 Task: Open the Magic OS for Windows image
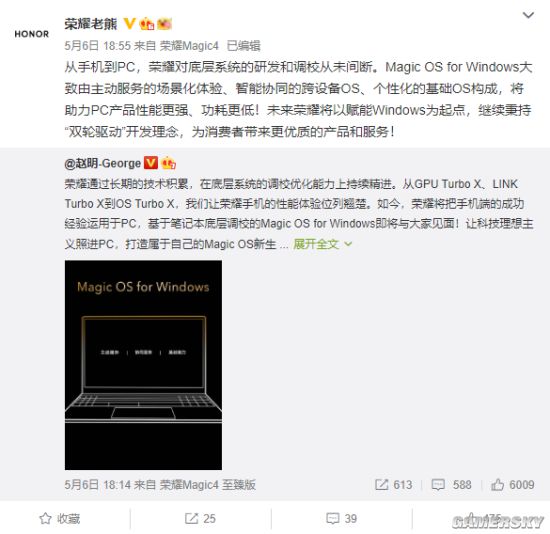click(143, 365)
